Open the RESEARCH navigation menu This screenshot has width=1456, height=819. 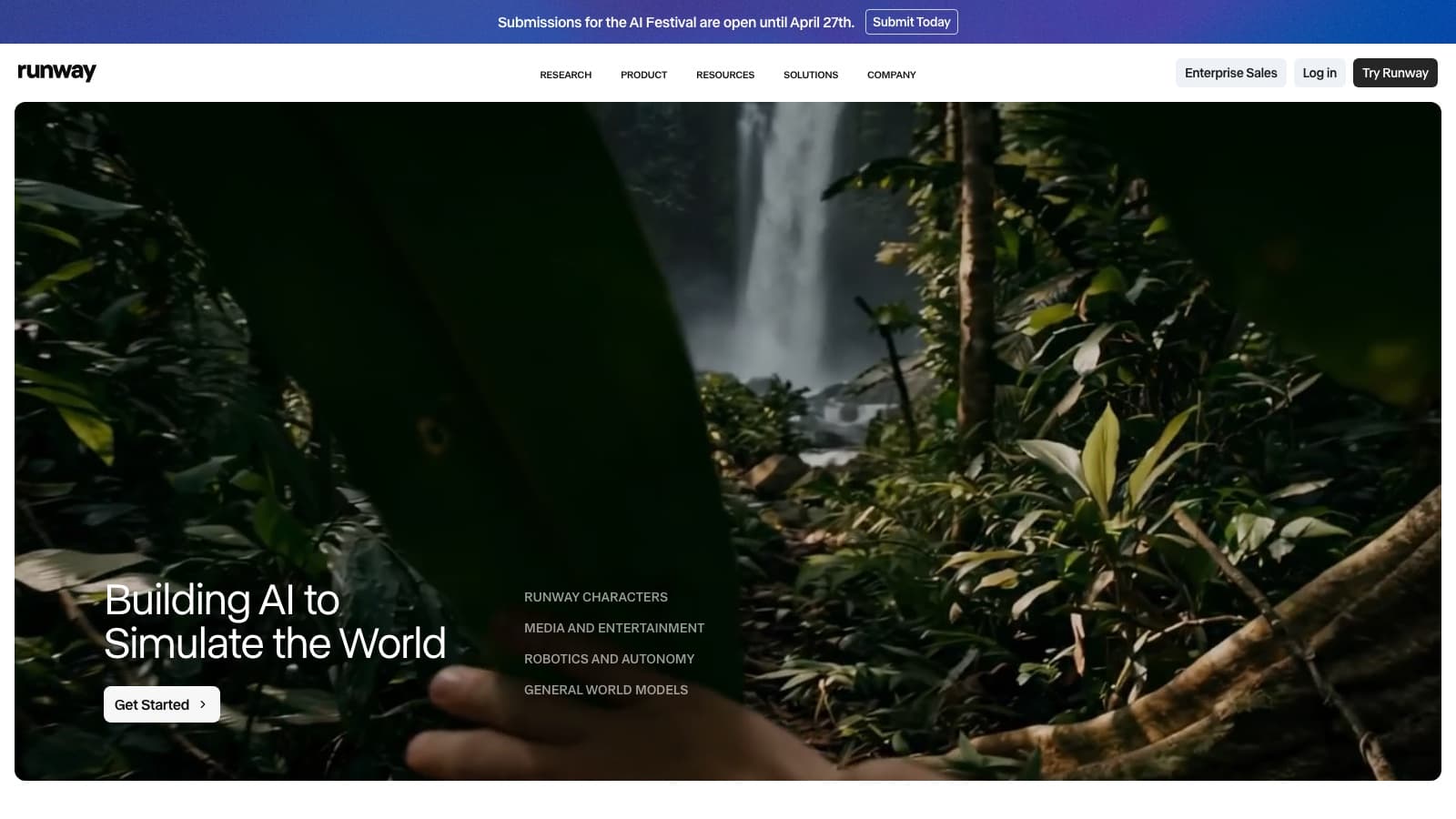pyautogui.click(x=564, y=75)
